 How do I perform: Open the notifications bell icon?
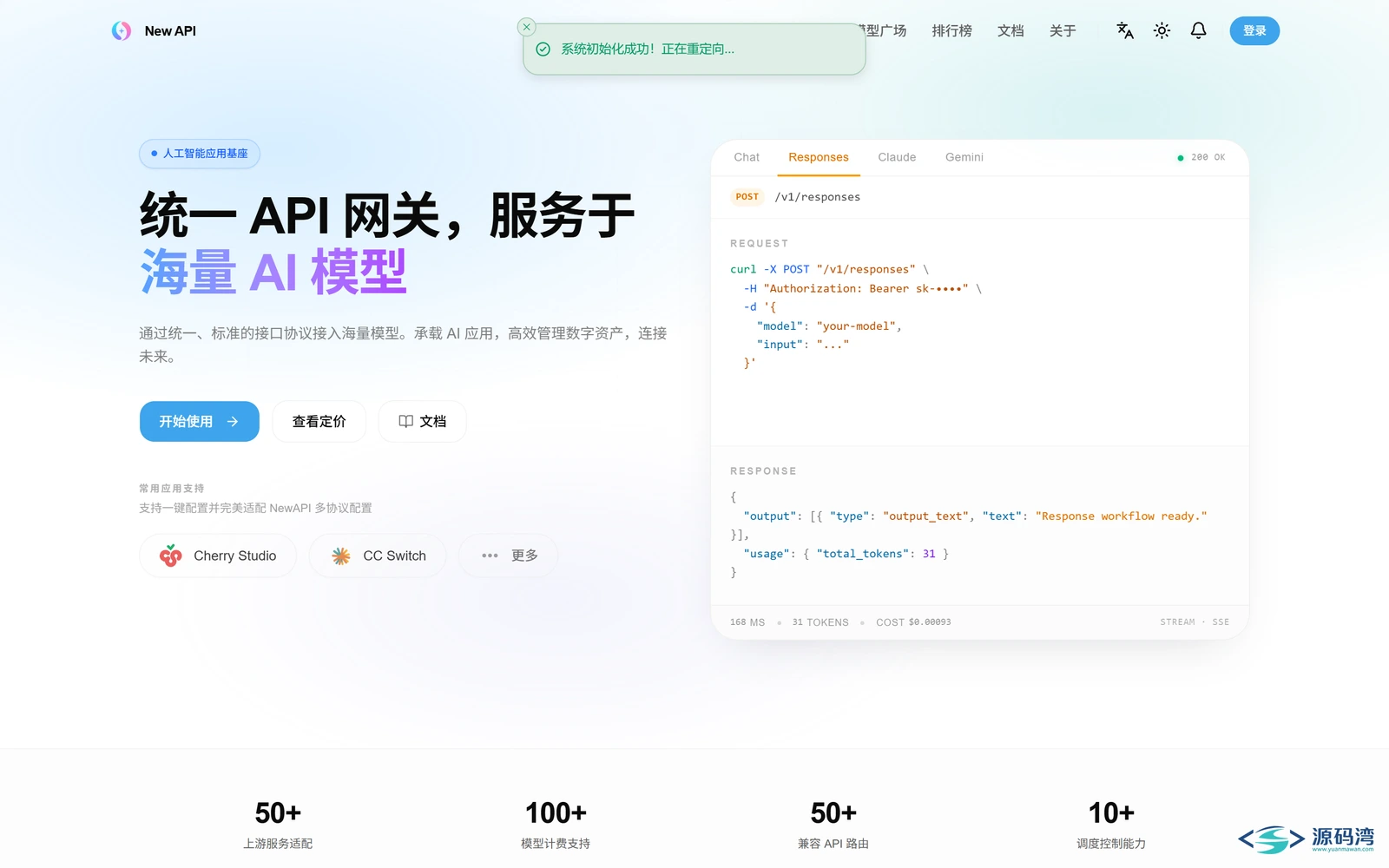(x=1198, y=30)
